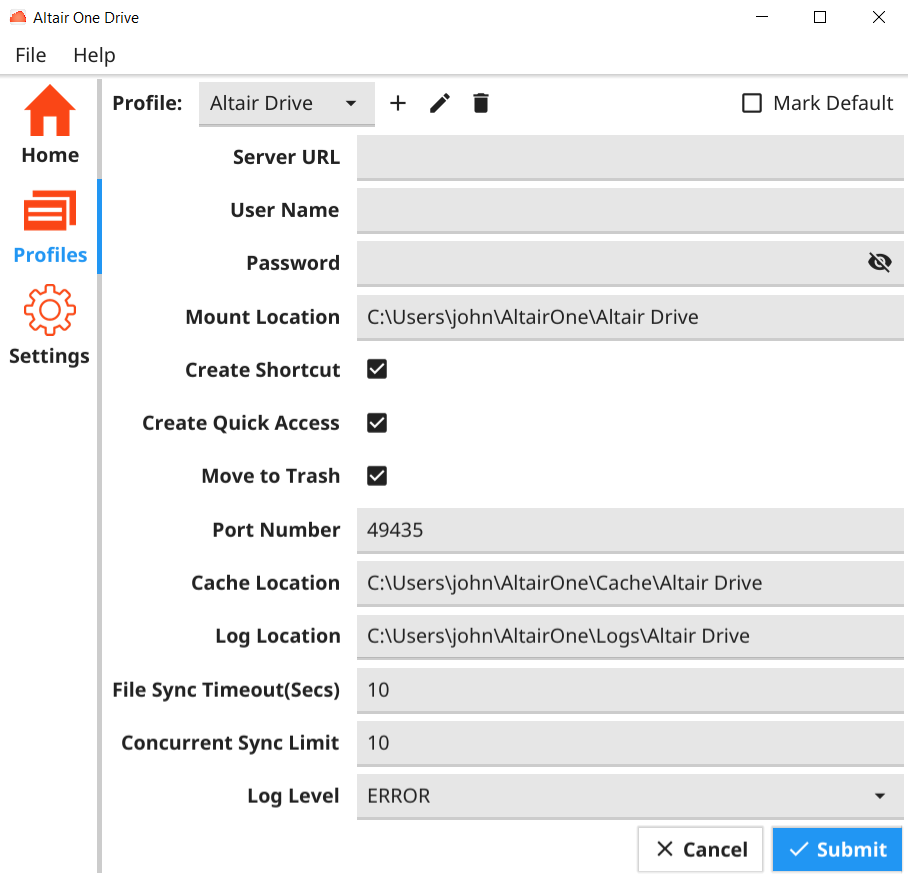Edit profile using the pencil icon

tap(440, 103)
